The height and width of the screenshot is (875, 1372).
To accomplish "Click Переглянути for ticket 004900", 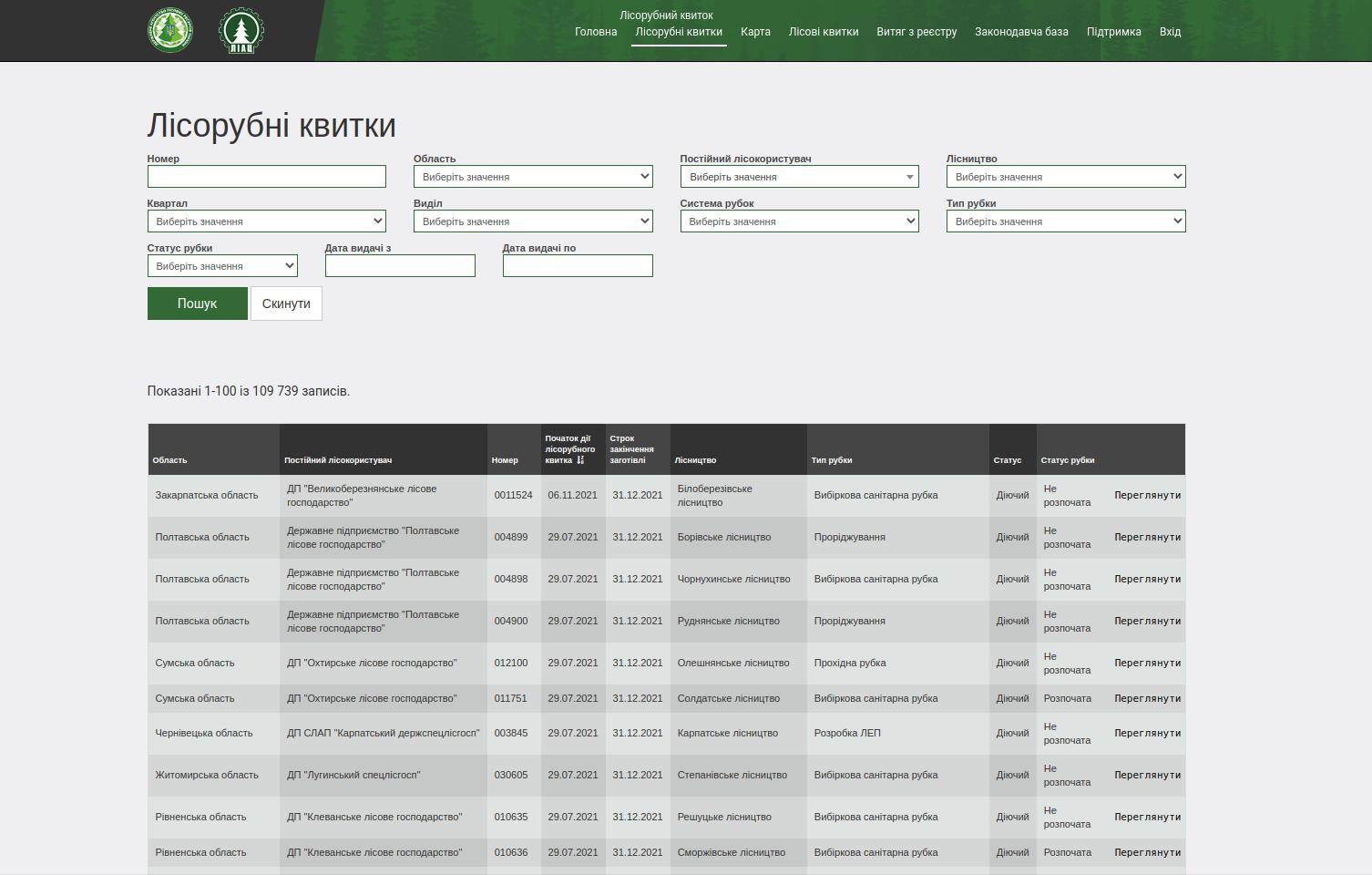I will tap(1147, 621).
